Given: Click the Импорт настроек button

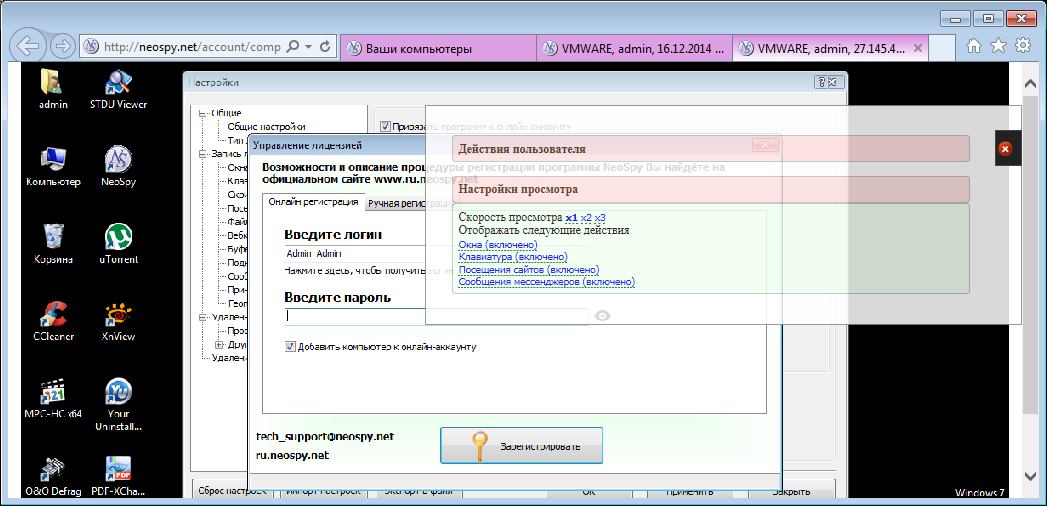Looking at the screenshot, I should [x=323, y=490].
